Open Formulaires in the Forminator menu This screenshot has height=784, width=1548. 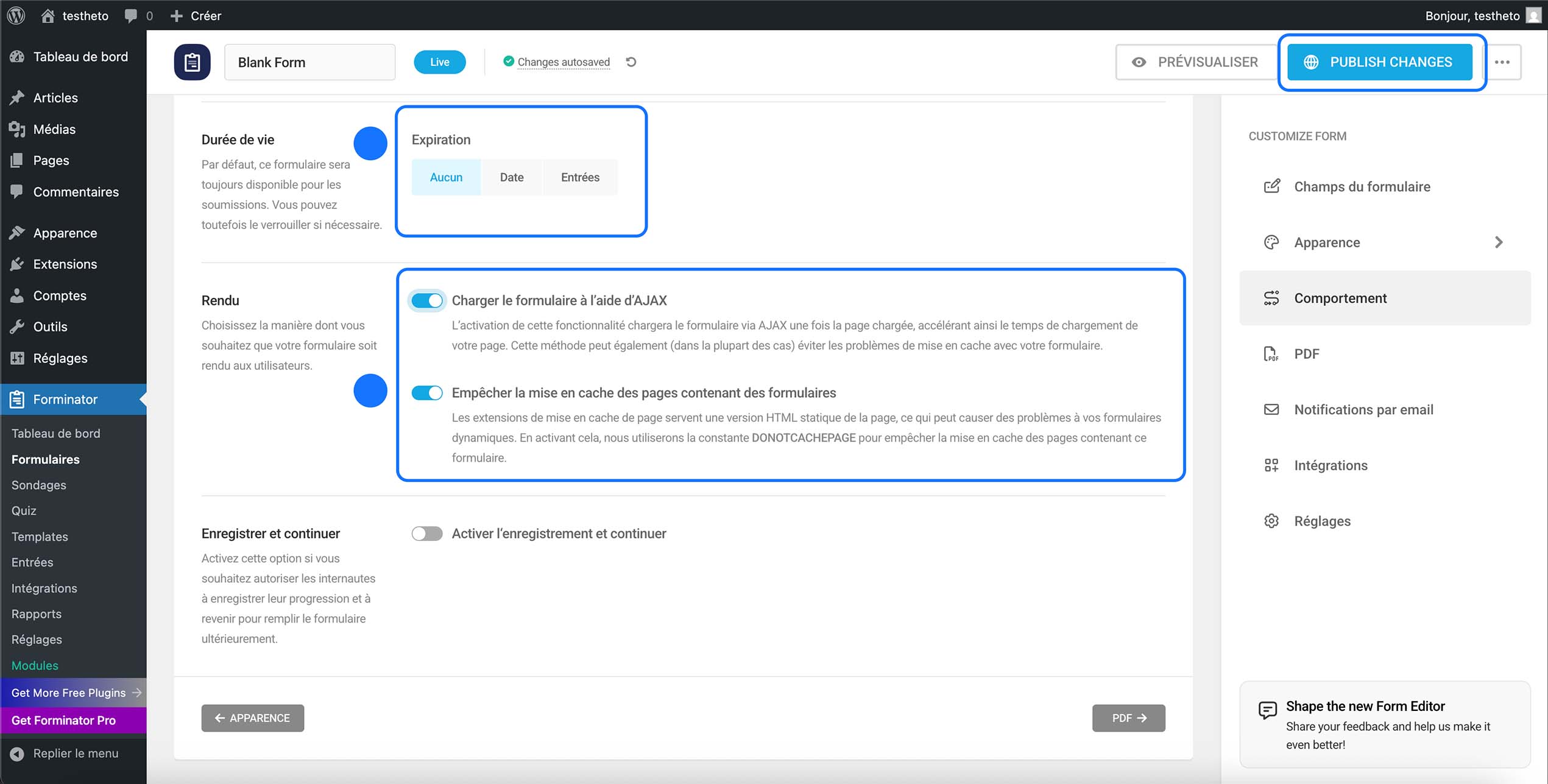pyautogui.click(x=45, y=459)
